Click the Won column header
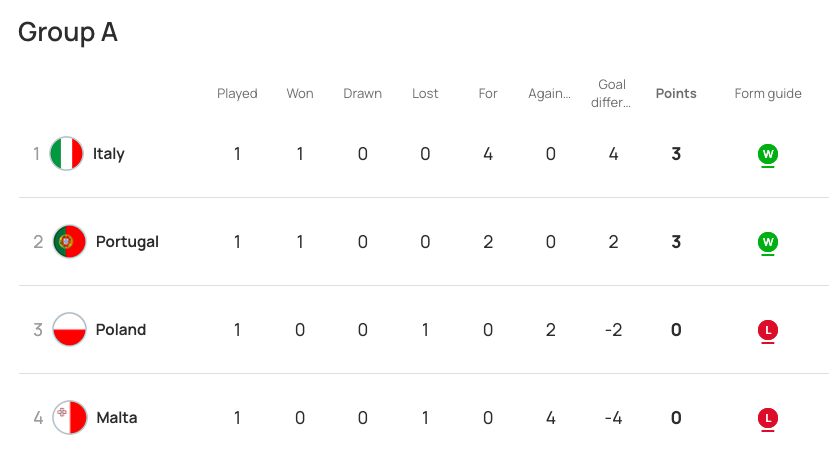Viewport: 836px width, 461px height. click(300, 94)
